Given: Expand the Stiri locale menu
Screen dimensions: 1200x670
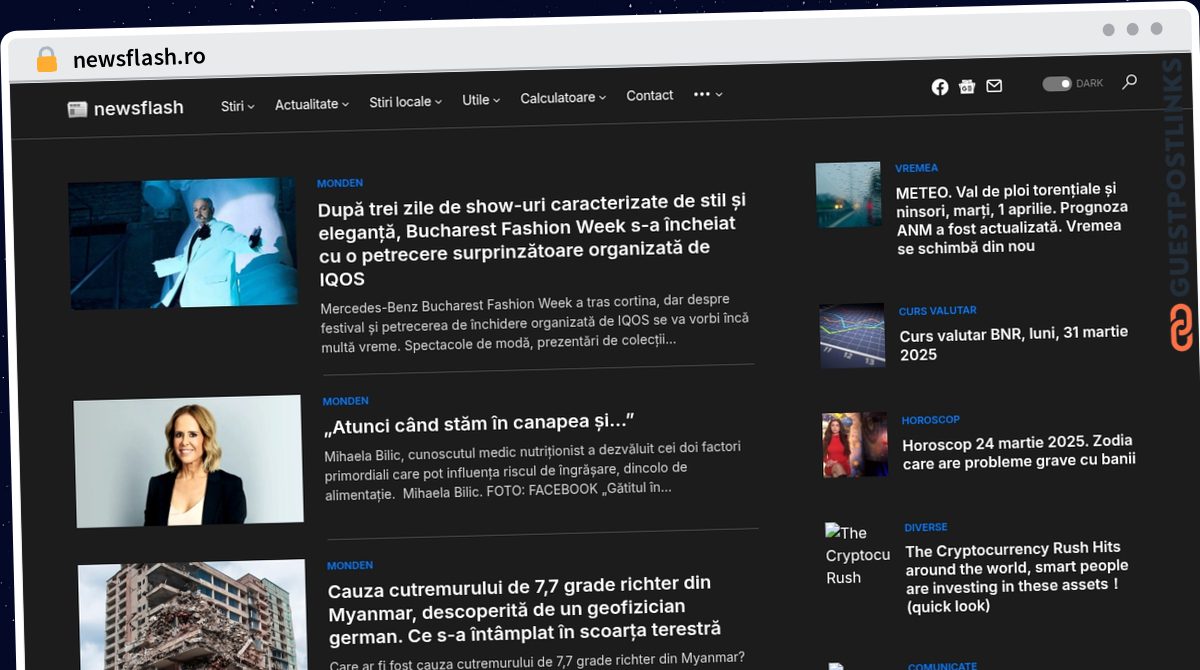Looking at the screenshot, I should click(405, 102).
